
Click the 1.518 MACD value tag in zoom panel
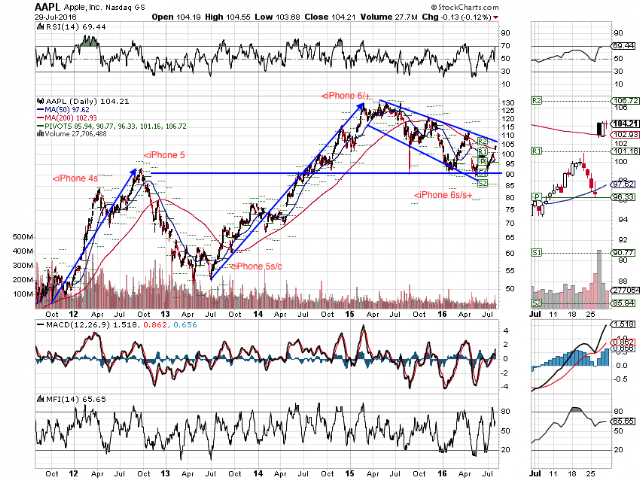click(622, 324)
